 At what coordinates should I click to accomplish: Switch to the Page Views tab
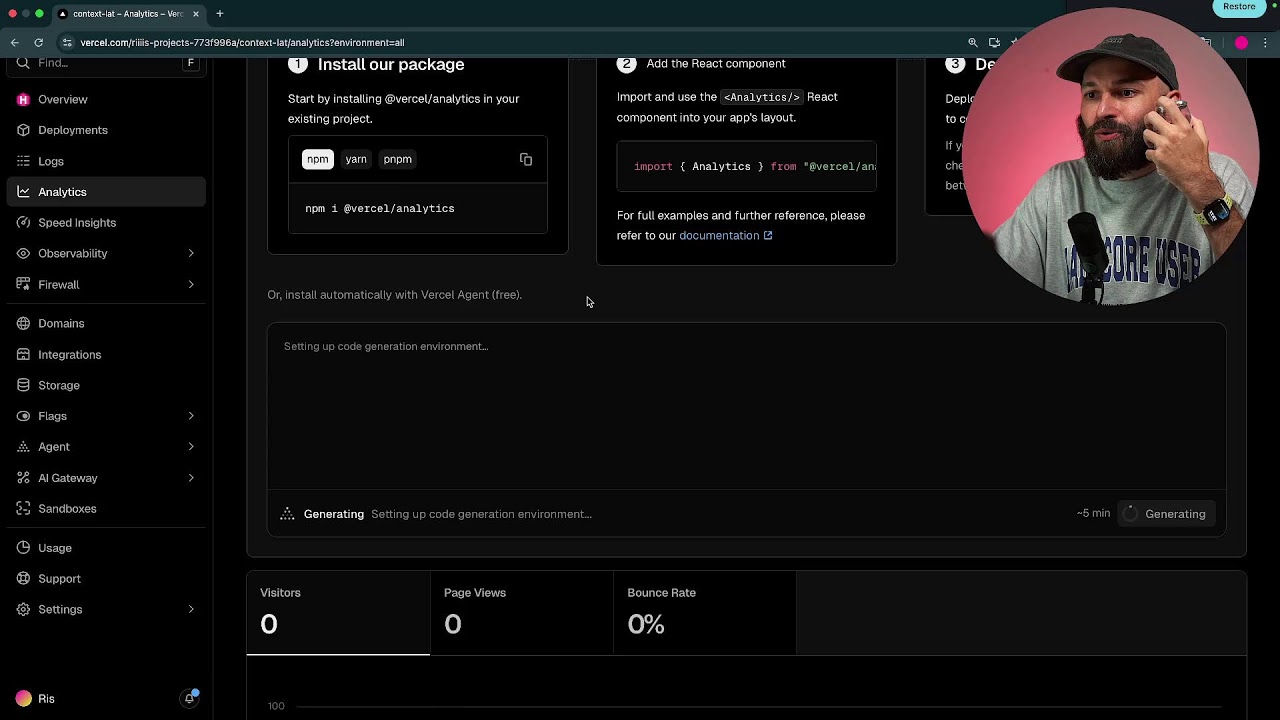click(521, 613)
